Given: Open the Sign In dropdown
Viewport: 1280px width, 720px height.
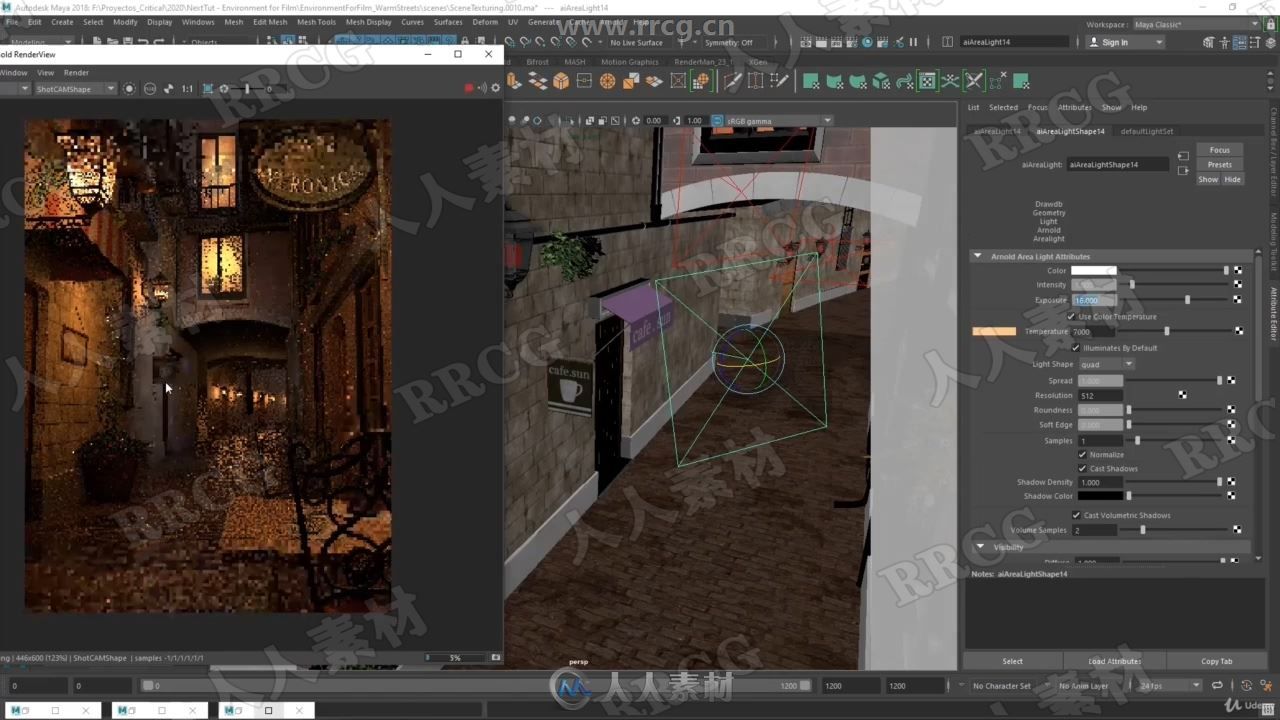Looking at the screenshot, I should [x=1127, y=42].
